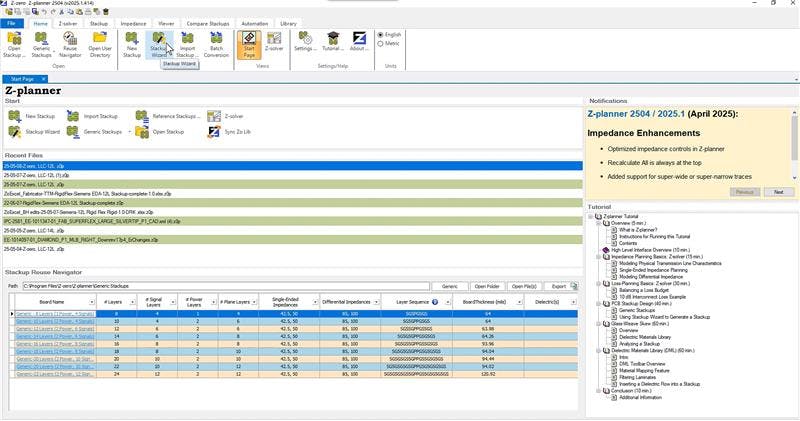Click Open Stackup on the Start panel
Image resolution: width=800 pixels, height=421 pixels.
160,132
